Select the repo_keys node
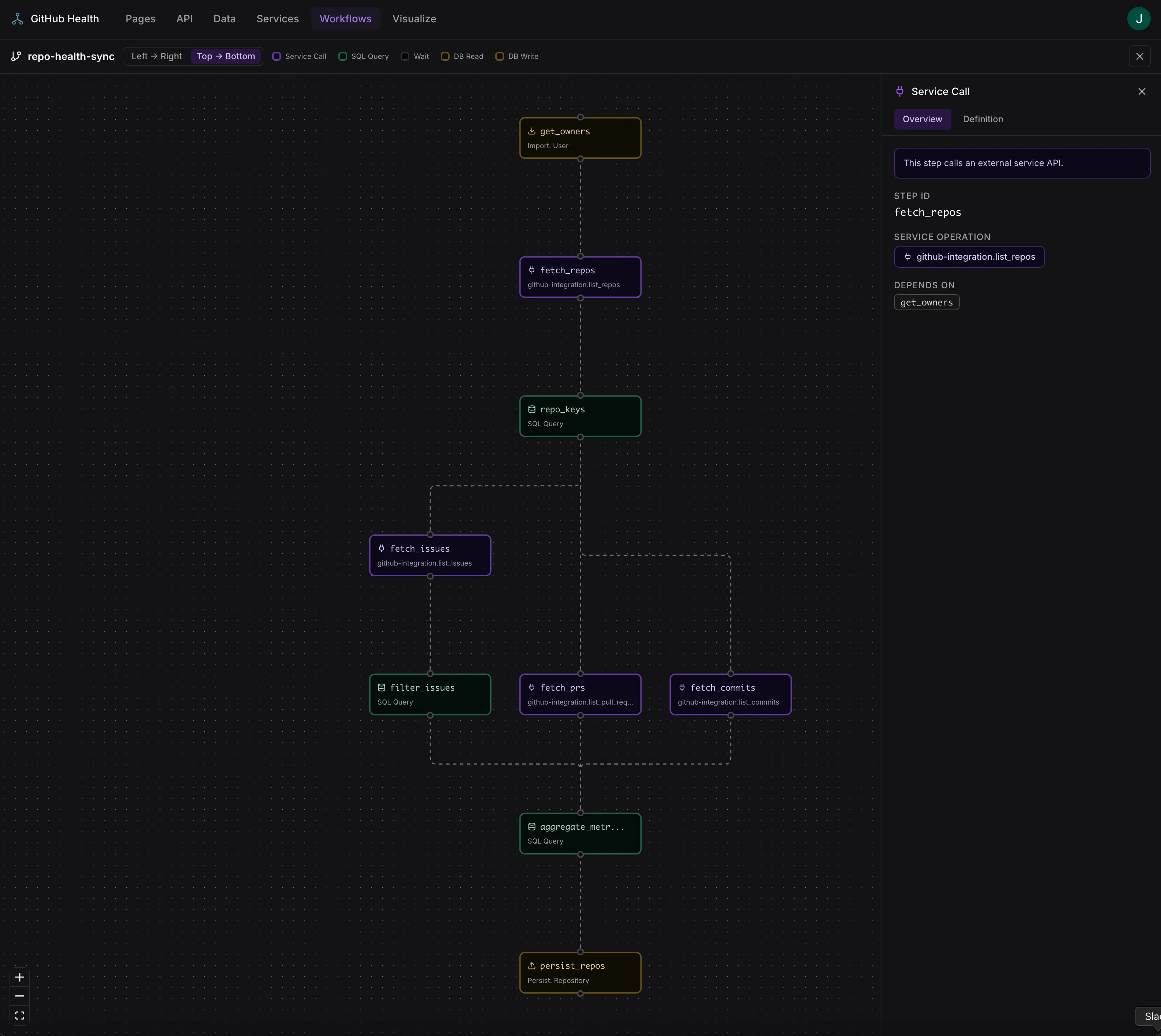 [580, 416]
